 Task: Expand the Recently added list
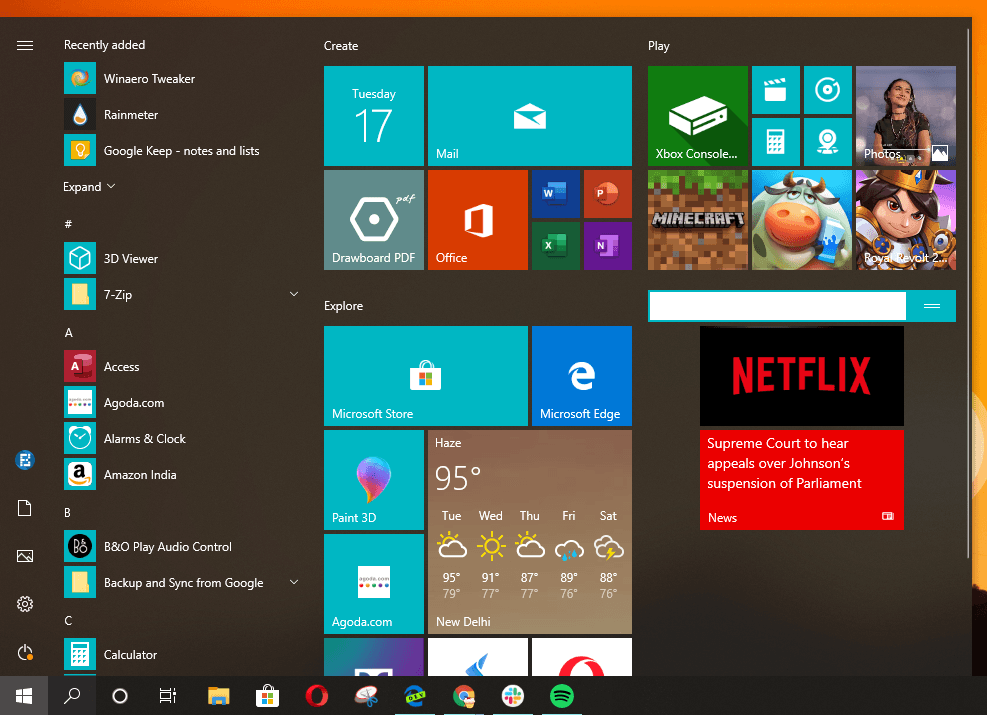click(x=89, y=187)
